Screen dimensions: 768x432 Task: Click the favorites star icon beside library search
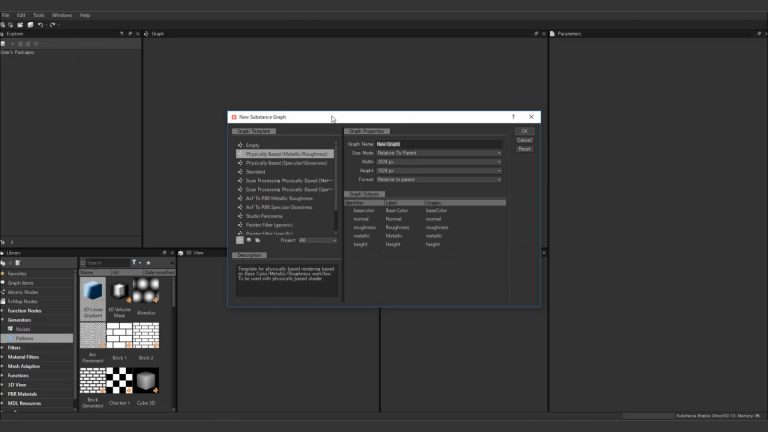click(x=148, y=262)
